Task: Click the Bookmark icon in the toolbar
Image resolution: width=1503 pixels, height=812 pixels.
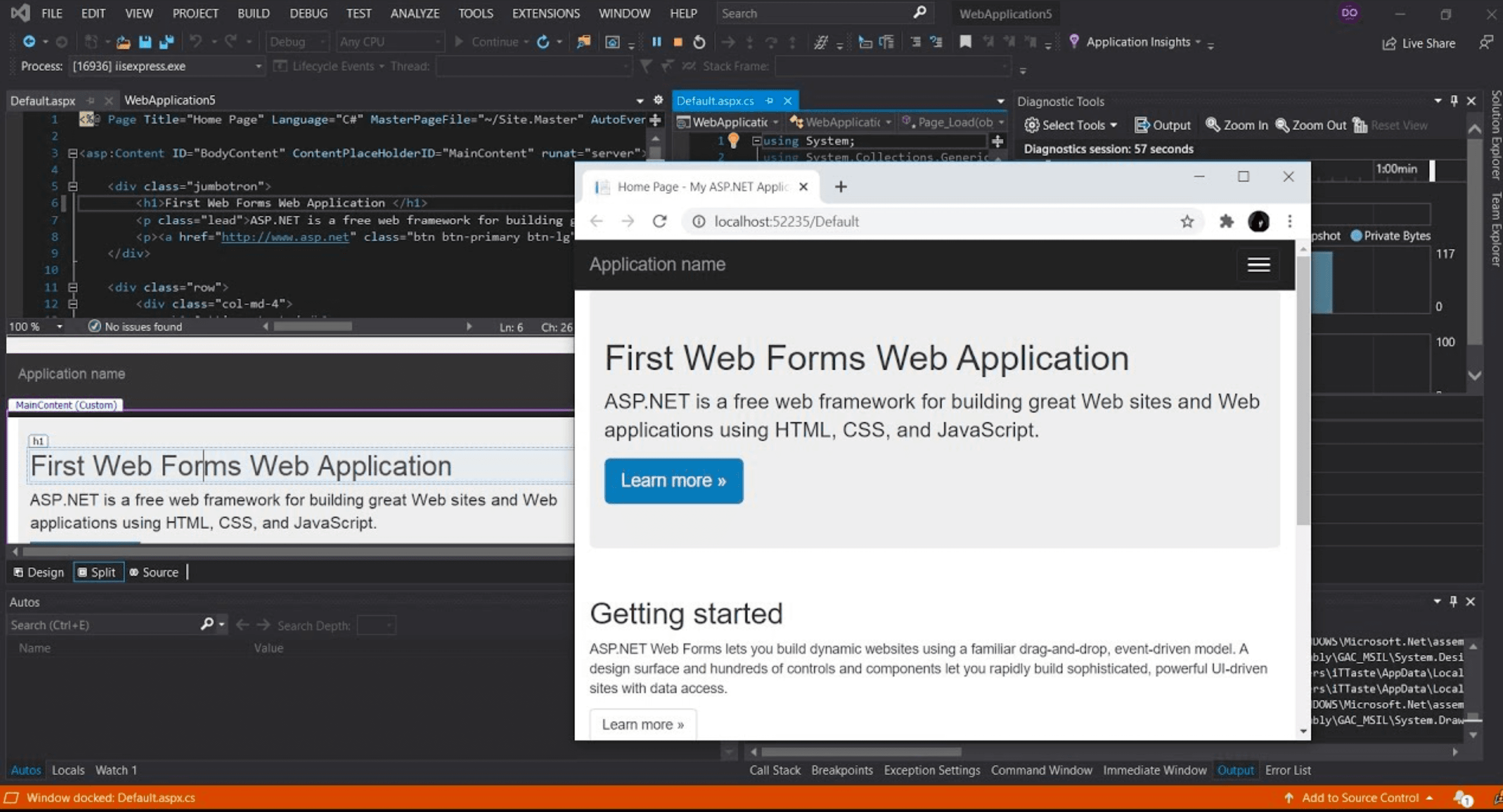Action: (x=965, y=42)
